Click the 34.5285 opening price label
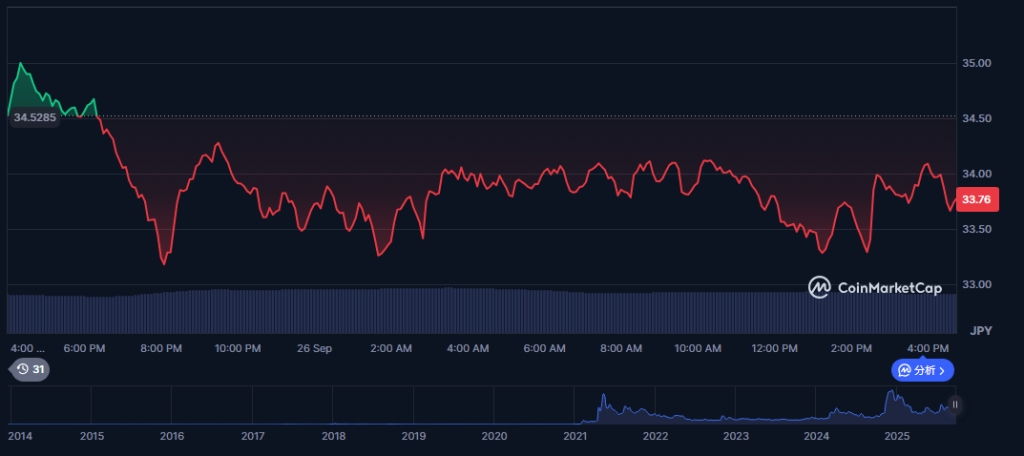Screen dimensions: 1024x456 pos(34,117)
